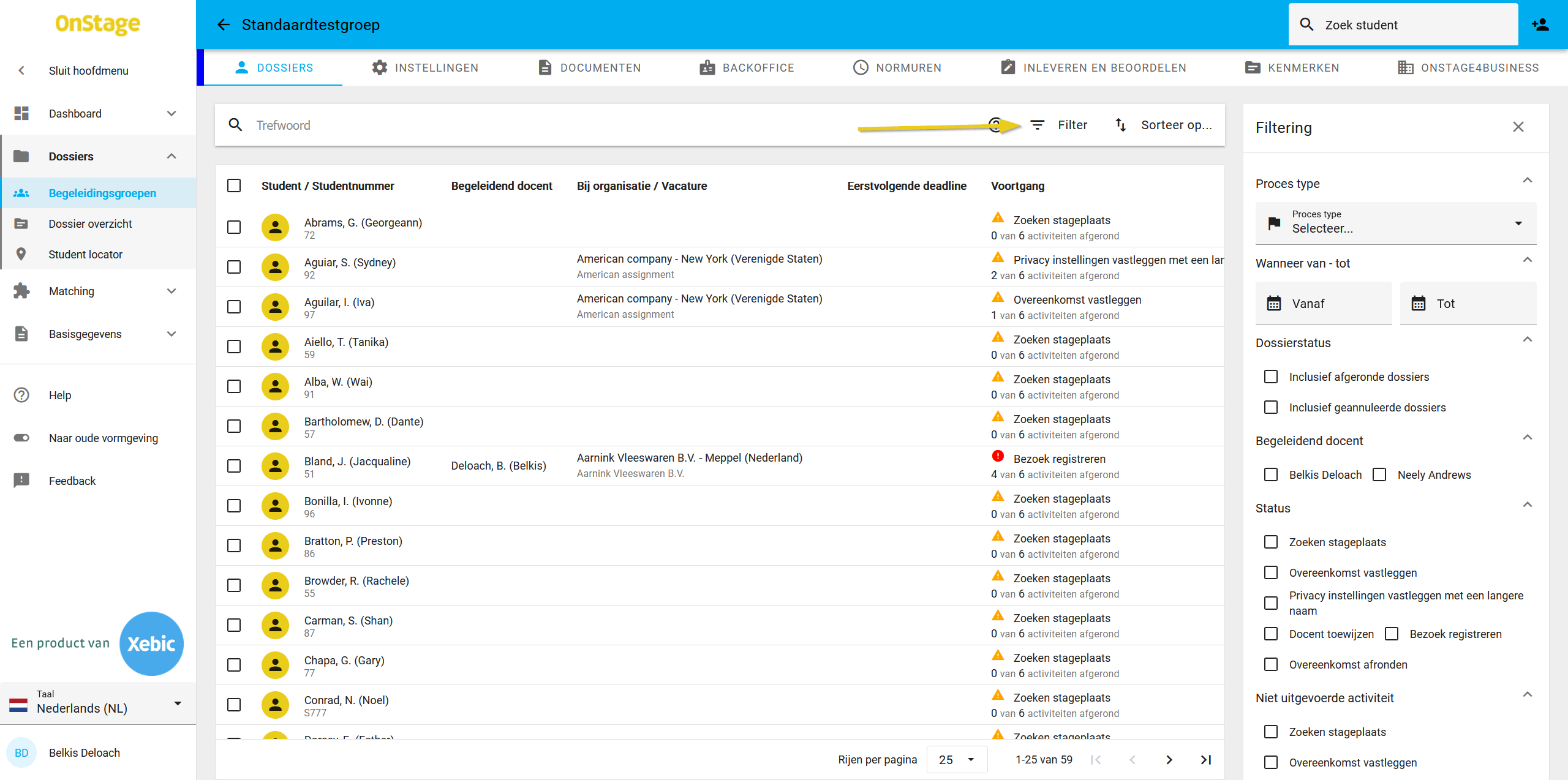Collapse the Proces type section
Image resolution: width=1568 pixels, height=780 pixels.
pyautogui.click(x=1528, y=181)
